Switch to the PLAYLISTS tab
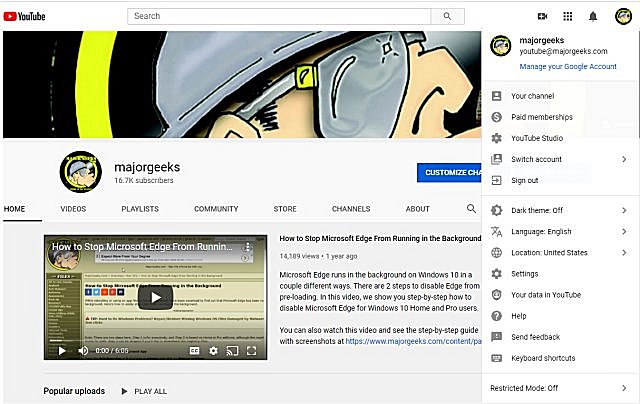 [x=140, y=209]
